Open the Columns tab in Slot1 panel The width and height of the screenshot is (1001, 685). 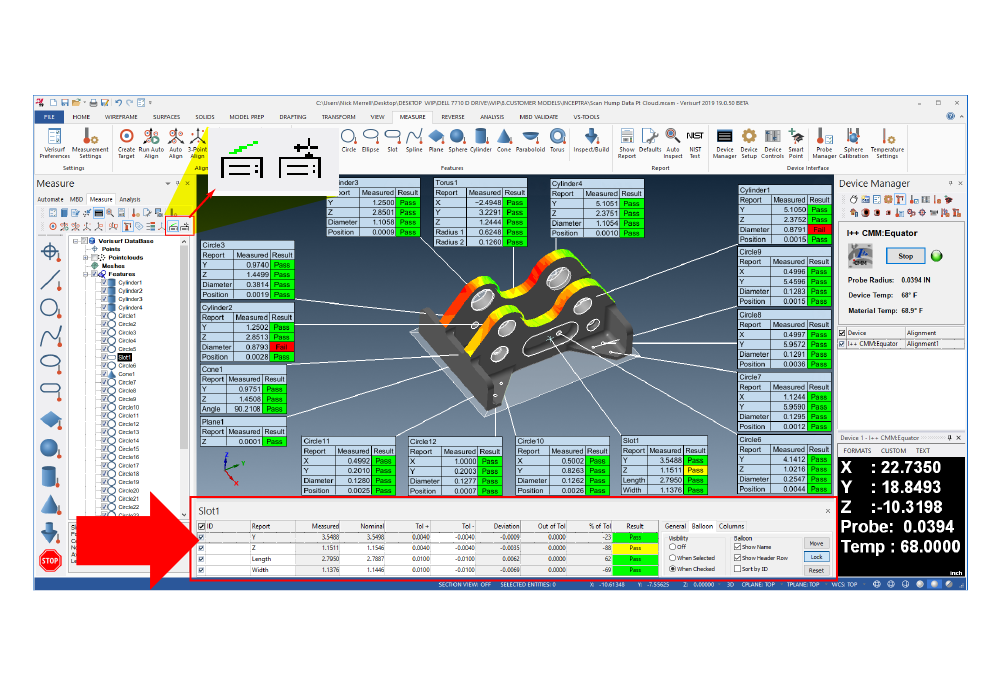click(732, 526)
